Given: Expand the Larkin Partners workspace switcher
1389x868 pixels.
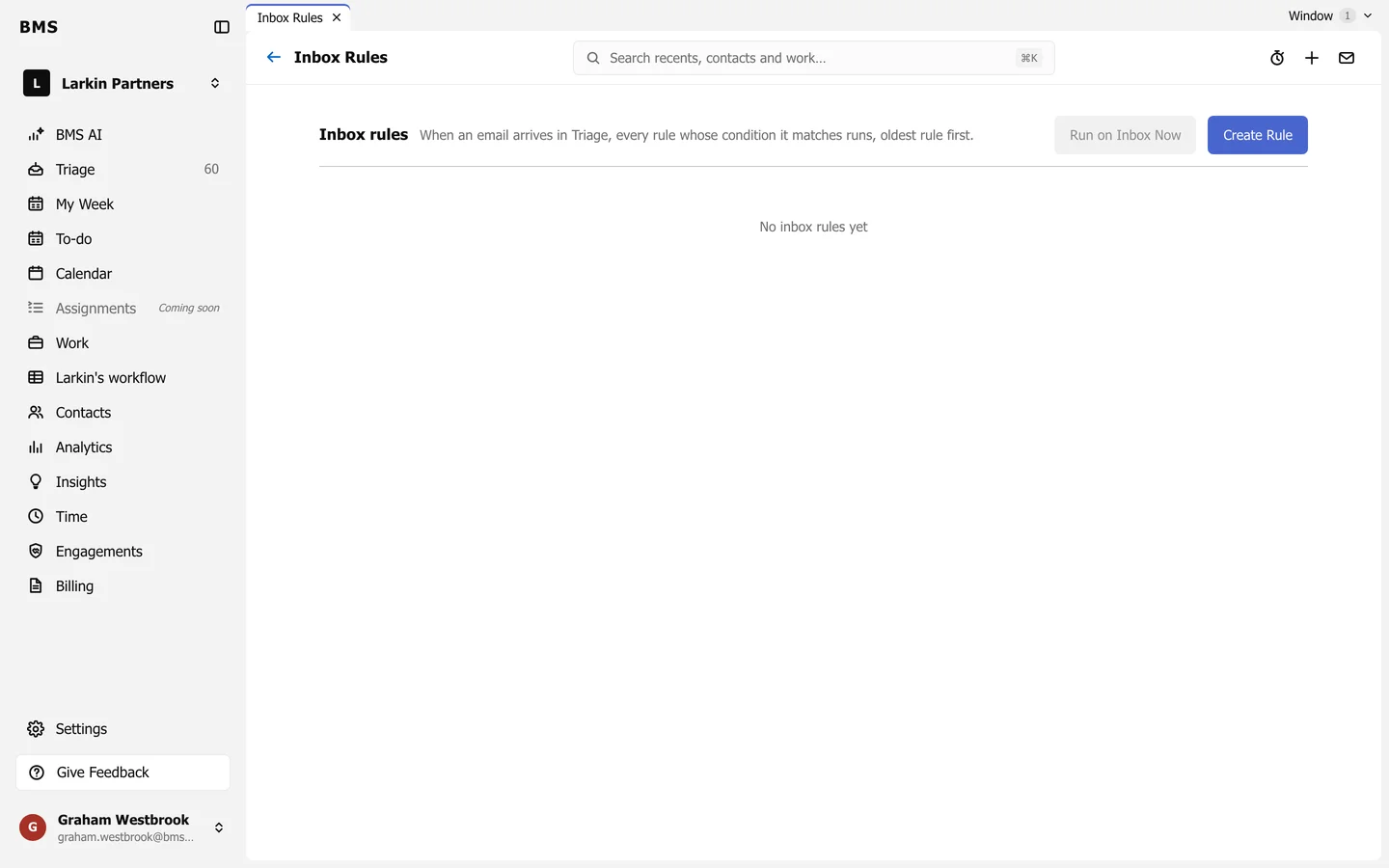Looking at the screenshot, I should click(215, 84).
